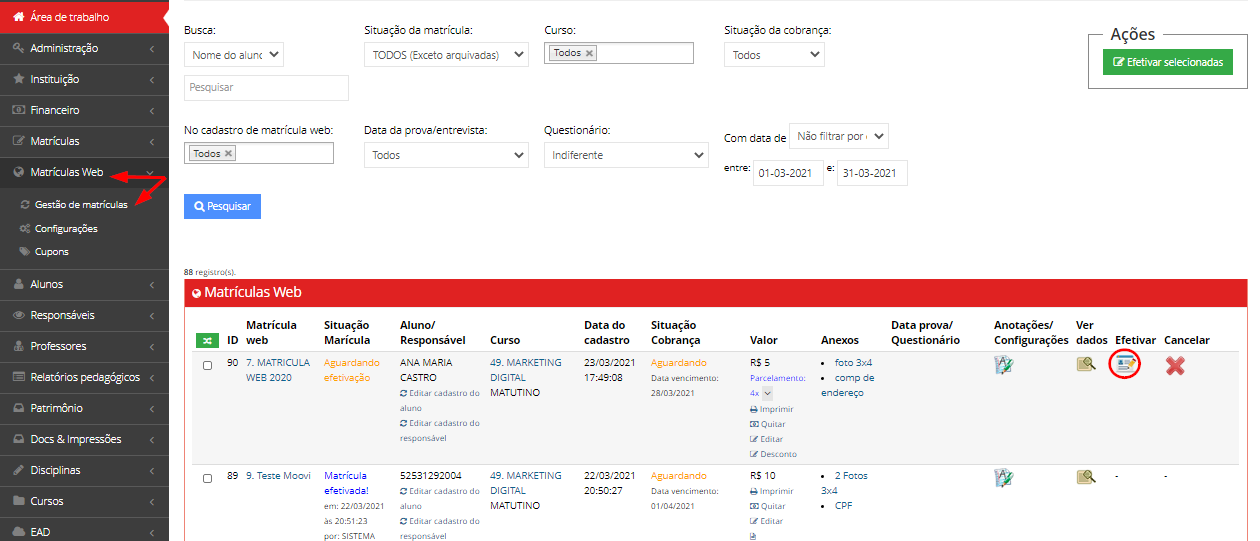The height and width of the screenshot is (541, 1260).
Task: Open Anotações/Configurações icon for enrollment 90
Action: [1004, 365]
